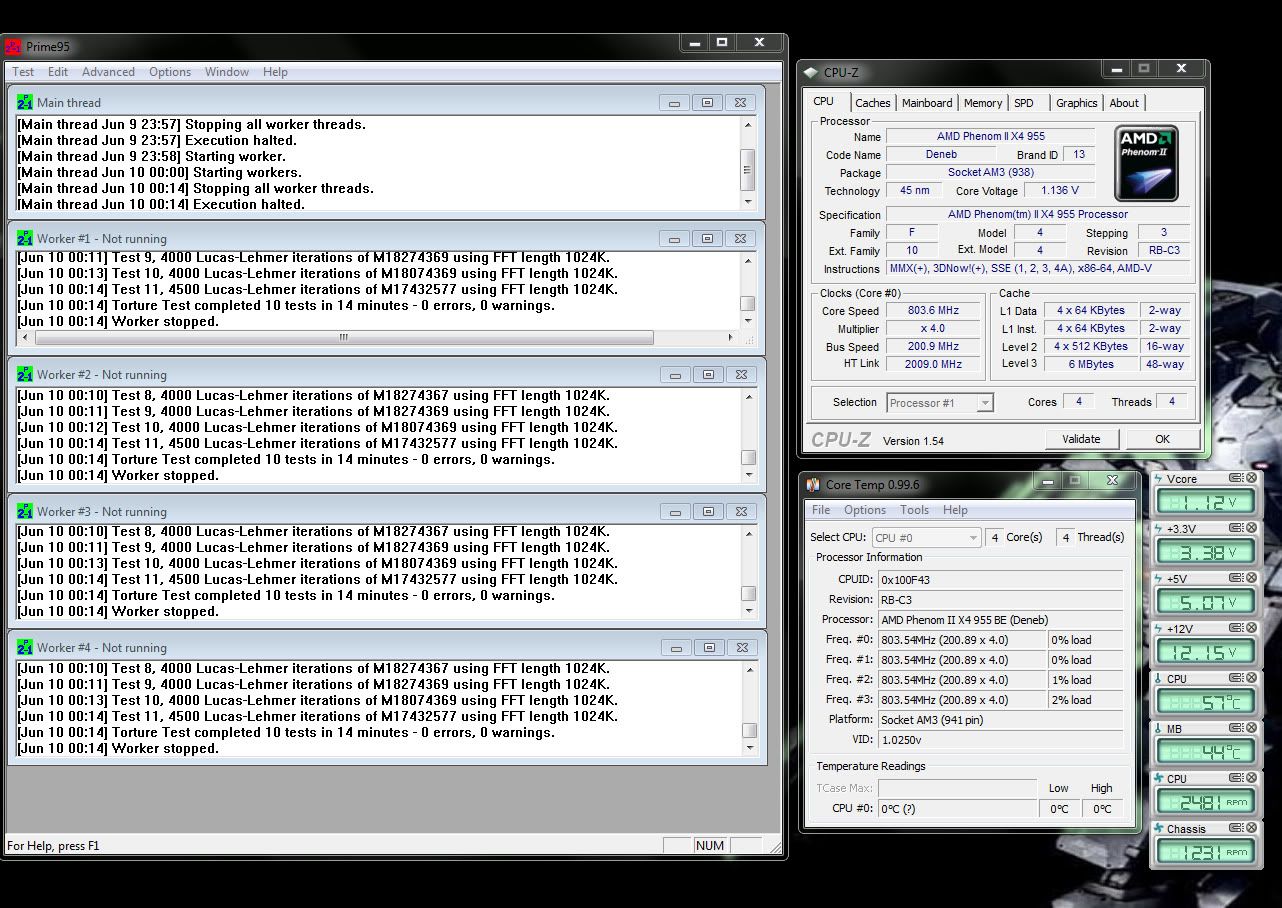This screenshot has width=1282, height=908.
Task: Click the Worker #2 window icon
Action: pyautogui.click(x=25, y=374)
